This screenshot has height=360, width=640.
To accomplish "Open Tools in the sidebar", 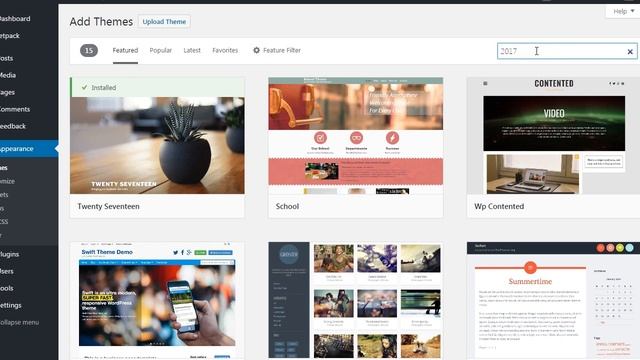I will [7, 288].
